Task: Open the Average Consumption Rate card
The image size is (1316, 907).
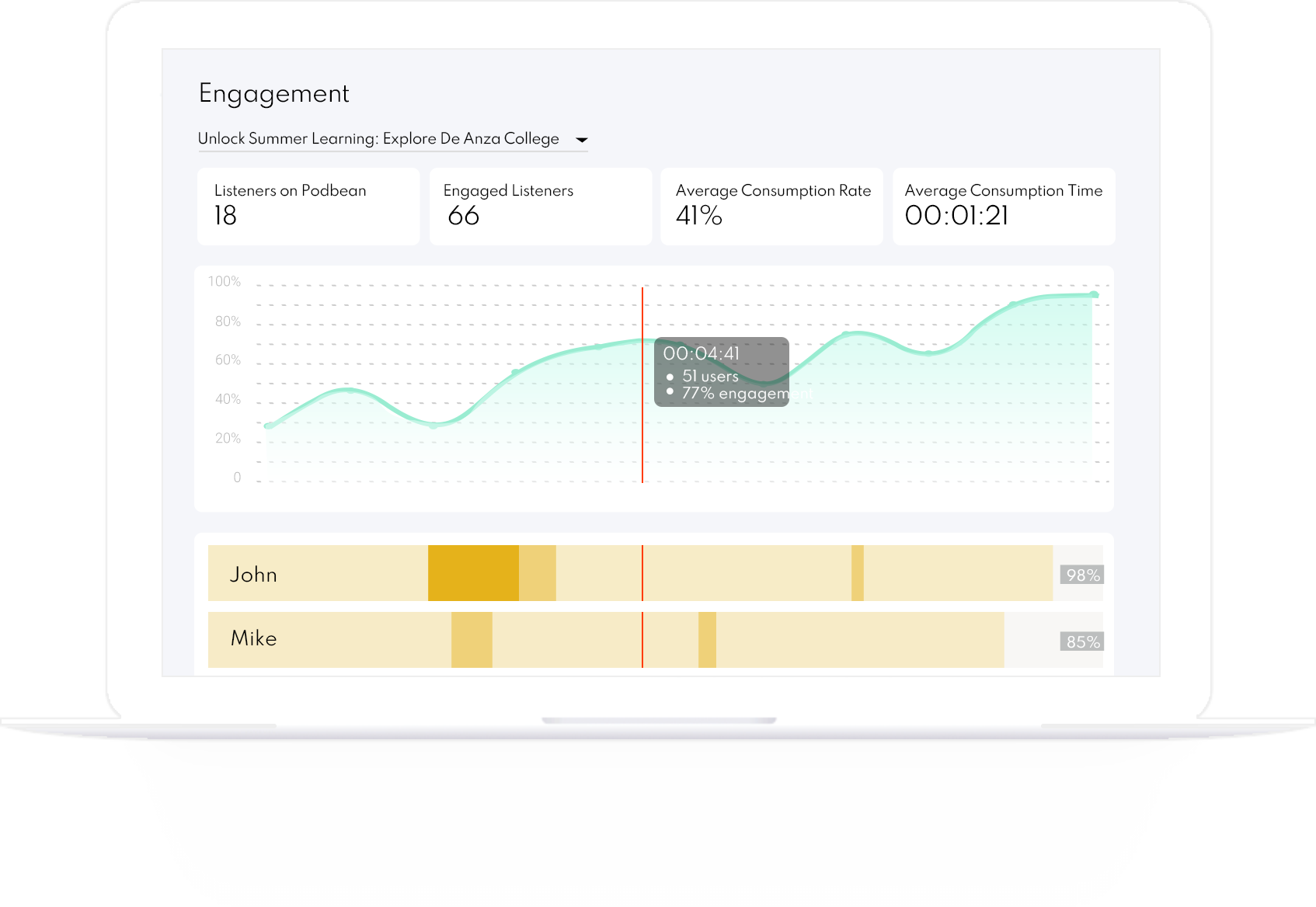Action: [x=771, y=206]
